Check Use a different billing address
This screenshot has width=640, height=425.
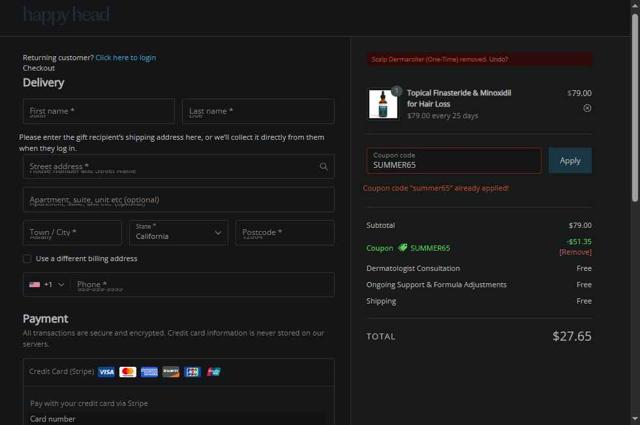point(27,259)
